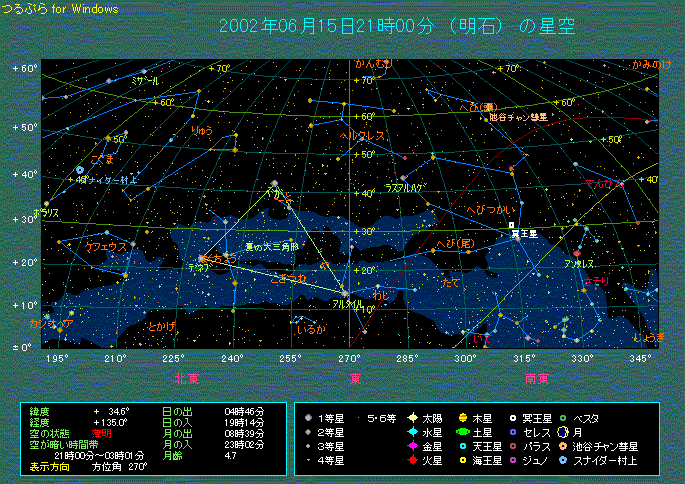Click the アルタイル star label

tap(347, 304)
